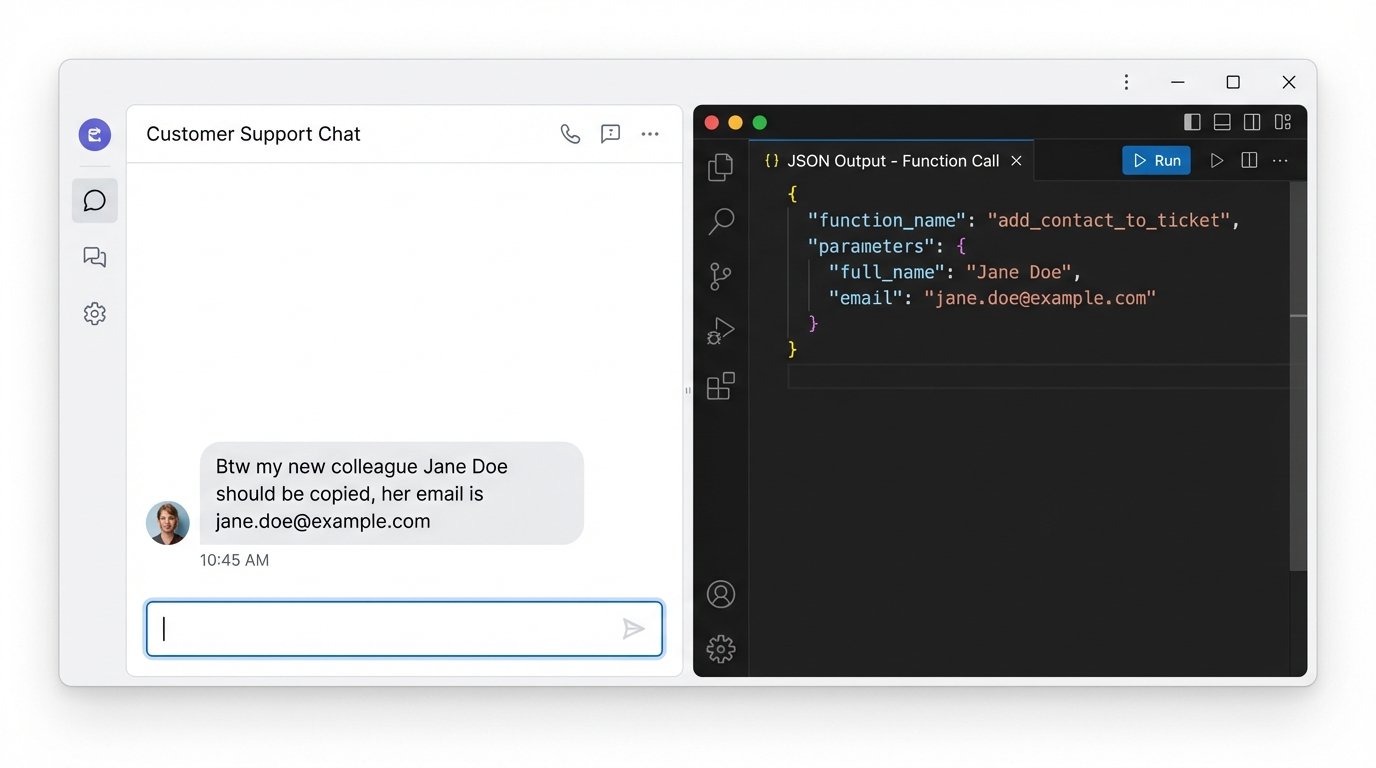The width and height of the screenshot is (1376, 768).
Task: Open the Run and Debug panel
Action: pos(720,330)
